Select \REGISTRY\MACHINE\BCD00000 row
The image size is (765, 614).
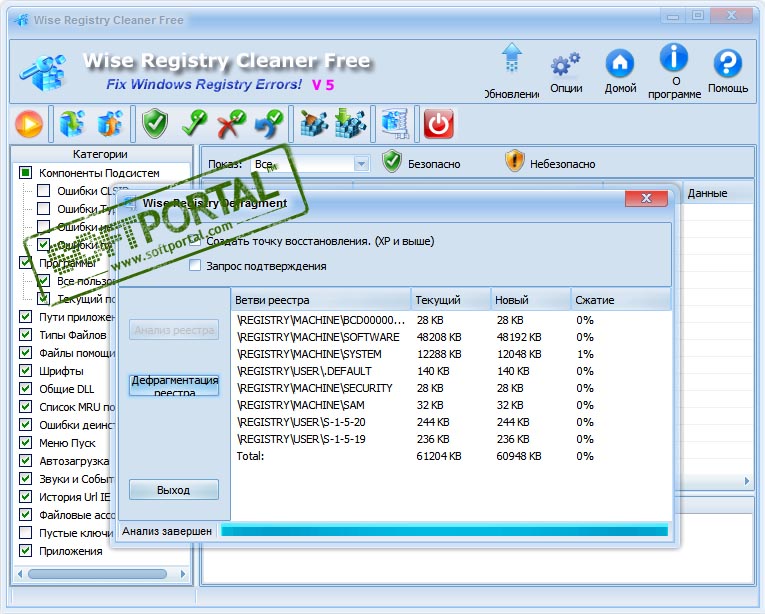452,320
